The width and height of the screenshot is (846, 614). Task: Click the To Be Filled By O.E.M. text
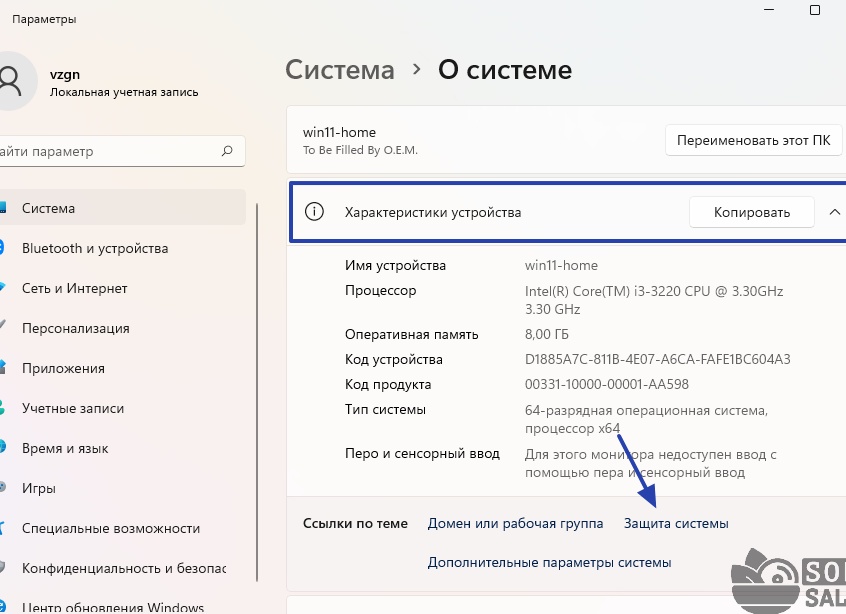tap(360, 150)
